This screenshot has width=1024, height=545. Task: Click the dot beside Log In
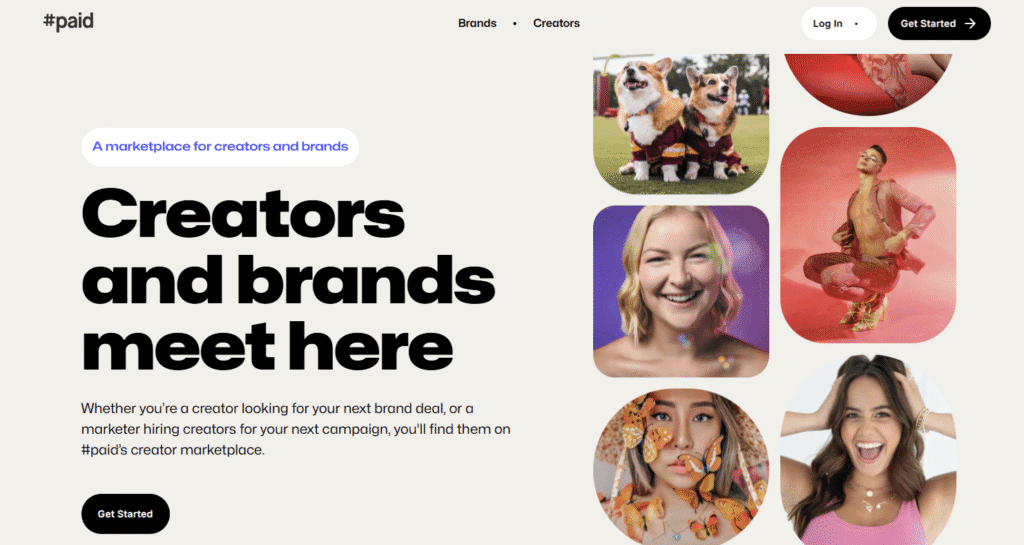856,24
